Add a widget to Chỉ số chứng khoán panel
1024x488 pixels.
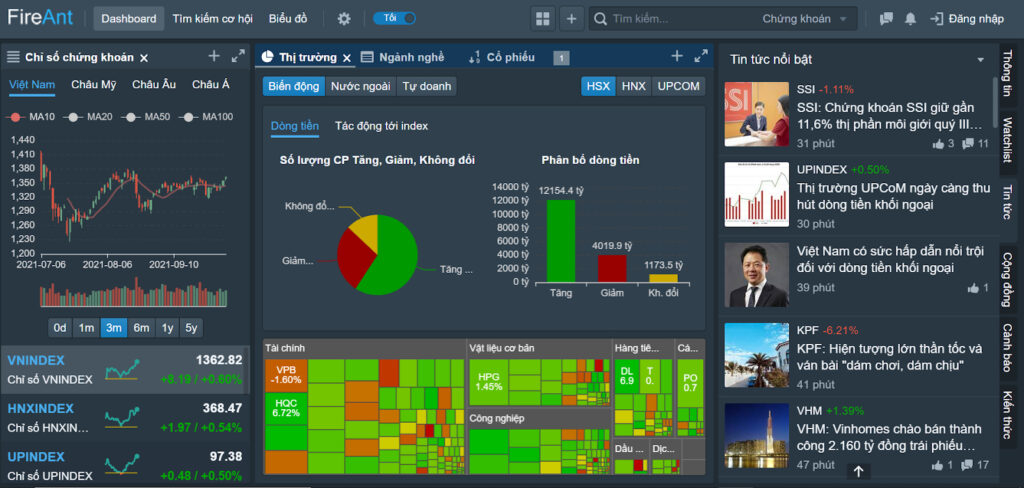click(x=214, y=56)
